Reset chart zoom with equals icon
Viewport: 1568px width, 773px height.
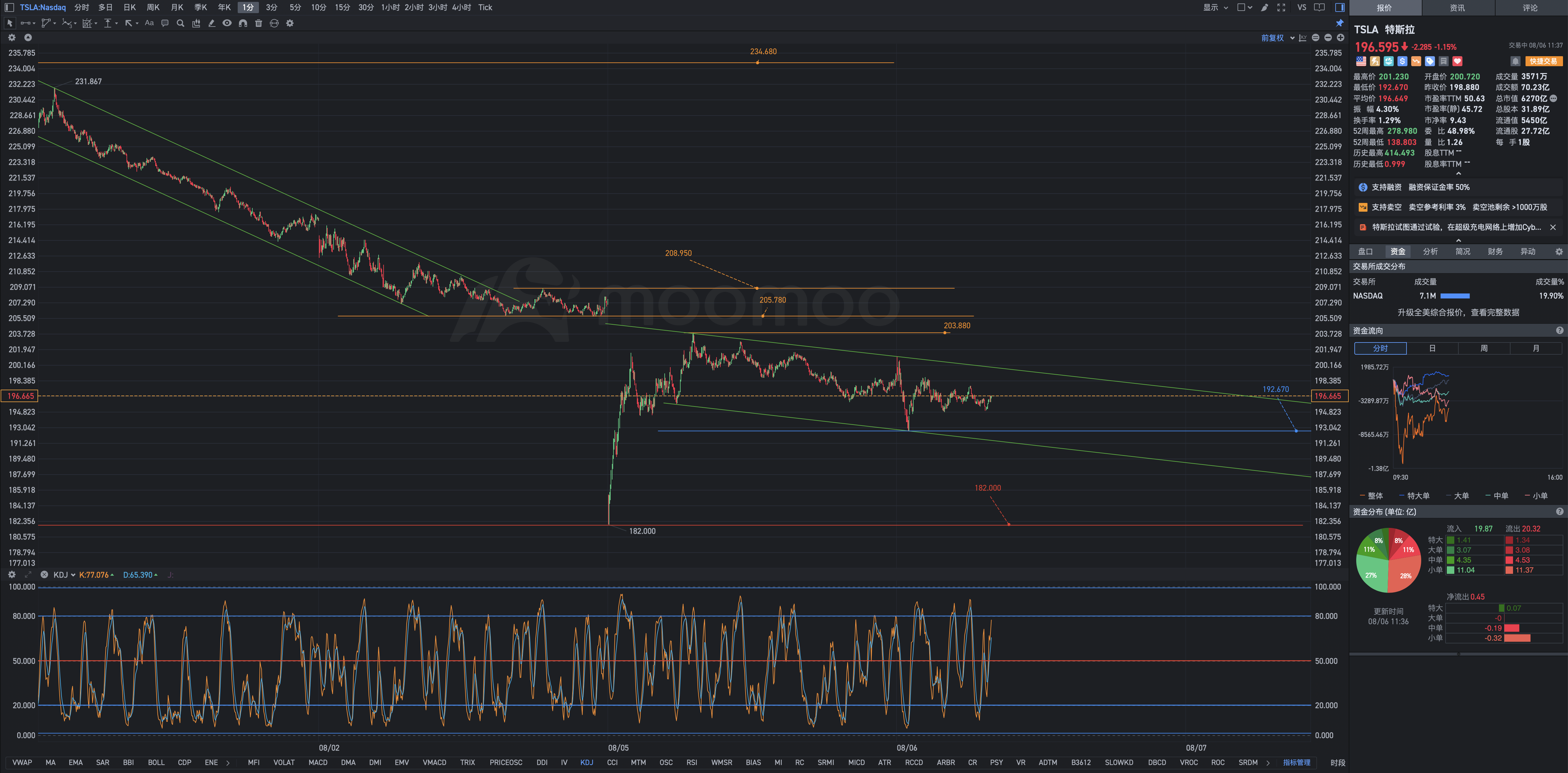(x=1315, y=38)
